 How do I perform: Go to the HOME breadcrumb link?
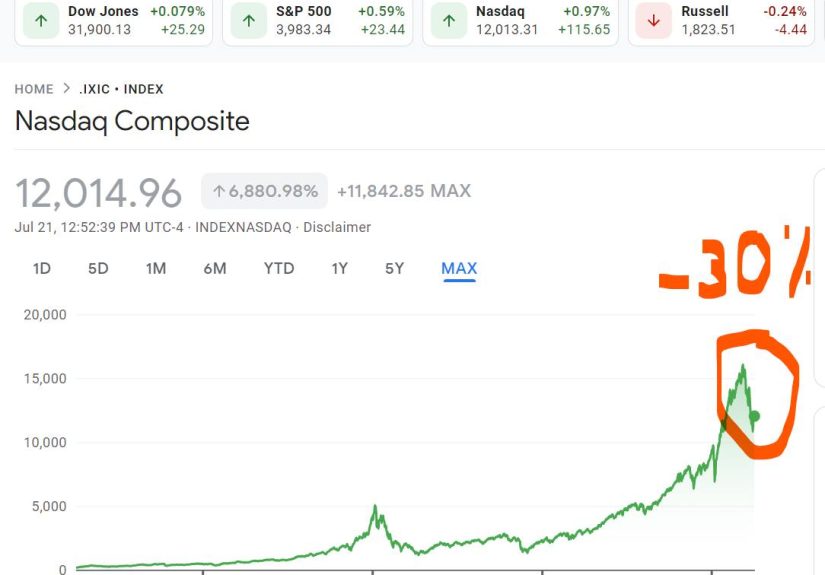click(x=34, y=89)
